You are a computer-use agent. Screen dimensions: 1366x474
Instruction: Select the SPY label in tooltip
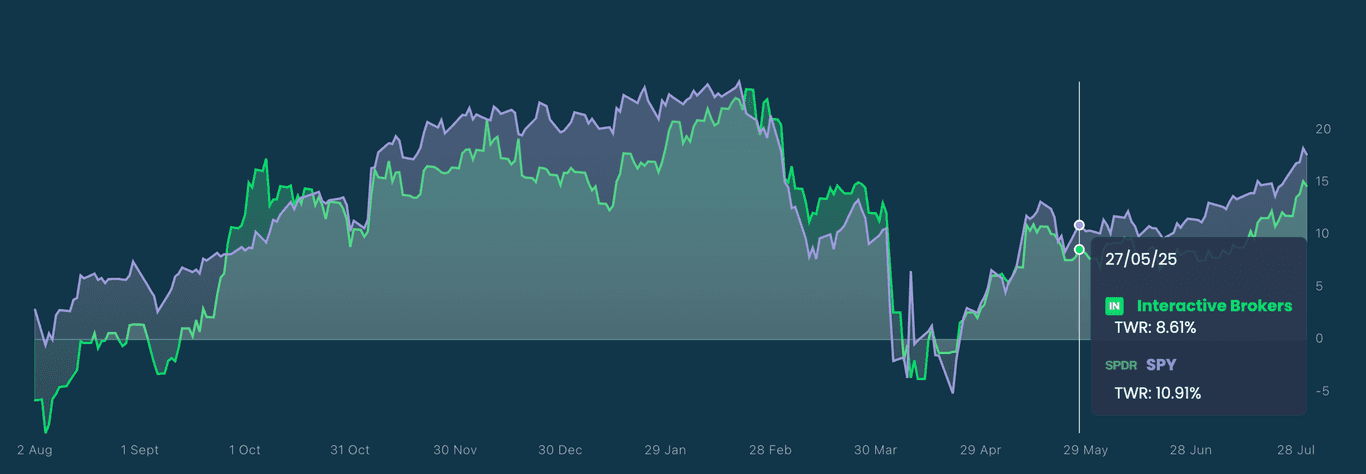(1160, 365)
